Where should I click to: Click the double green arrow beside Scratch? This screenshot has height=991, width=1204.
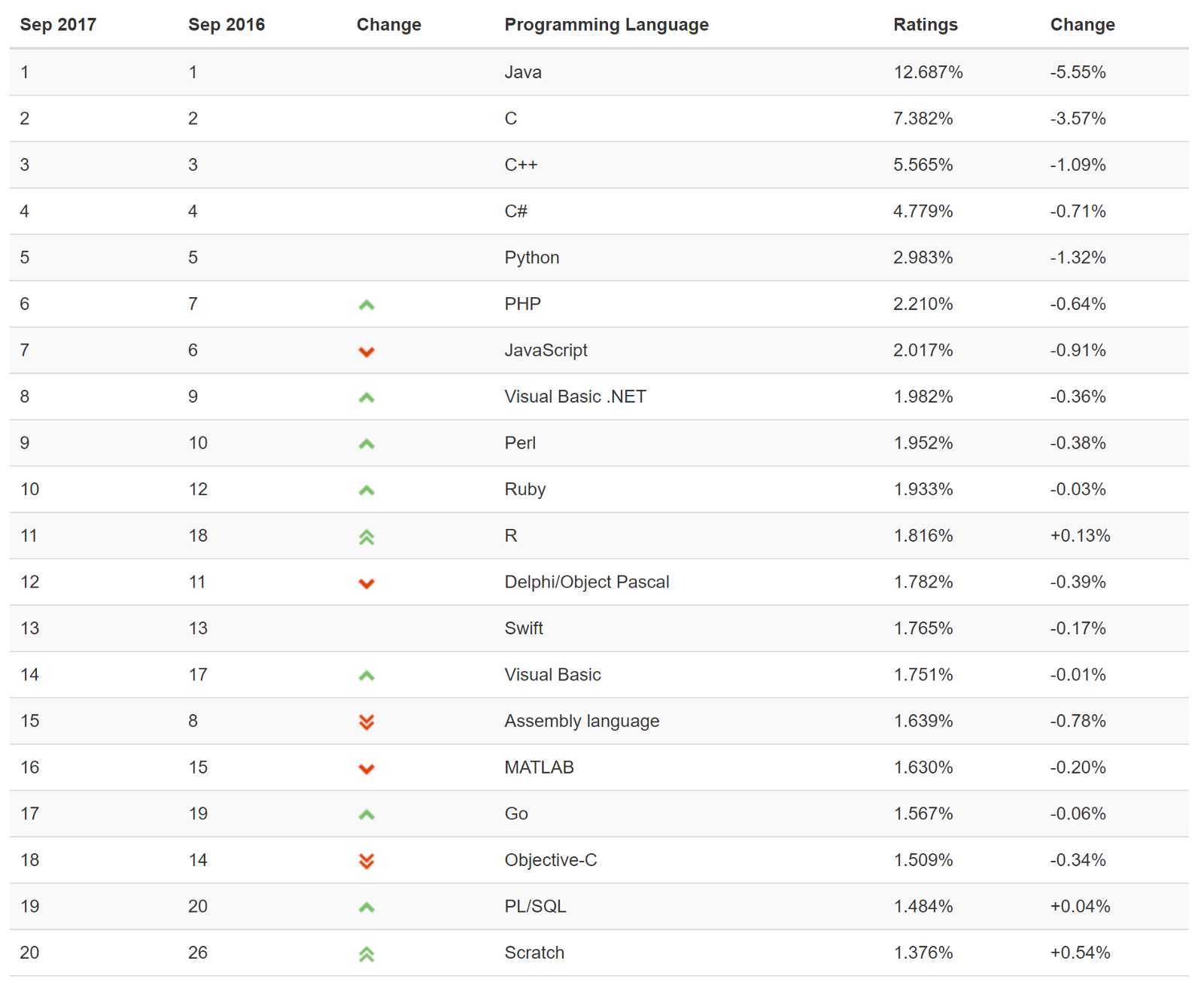pos(366,953)
